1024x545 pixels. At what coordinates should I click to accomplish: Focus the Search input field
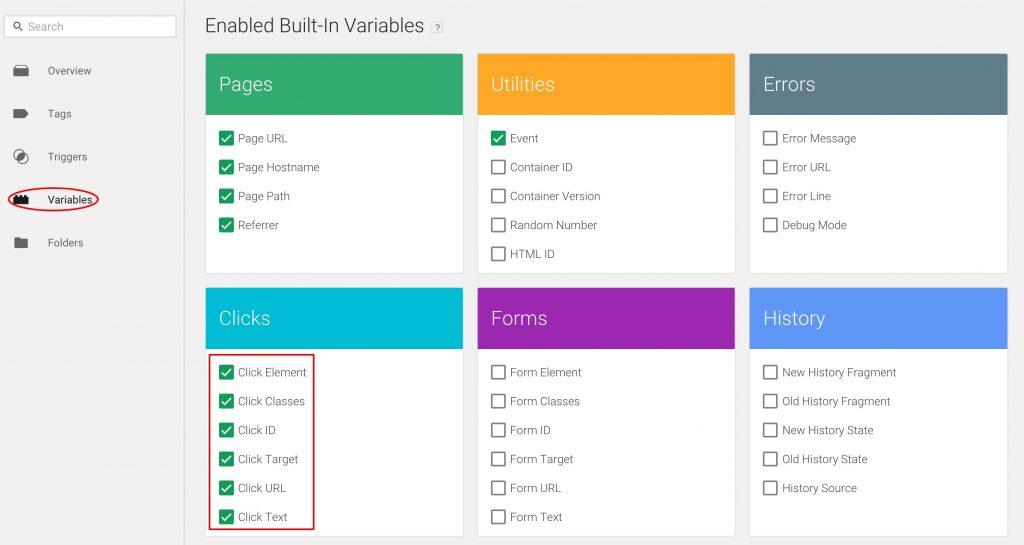point(90,27)
